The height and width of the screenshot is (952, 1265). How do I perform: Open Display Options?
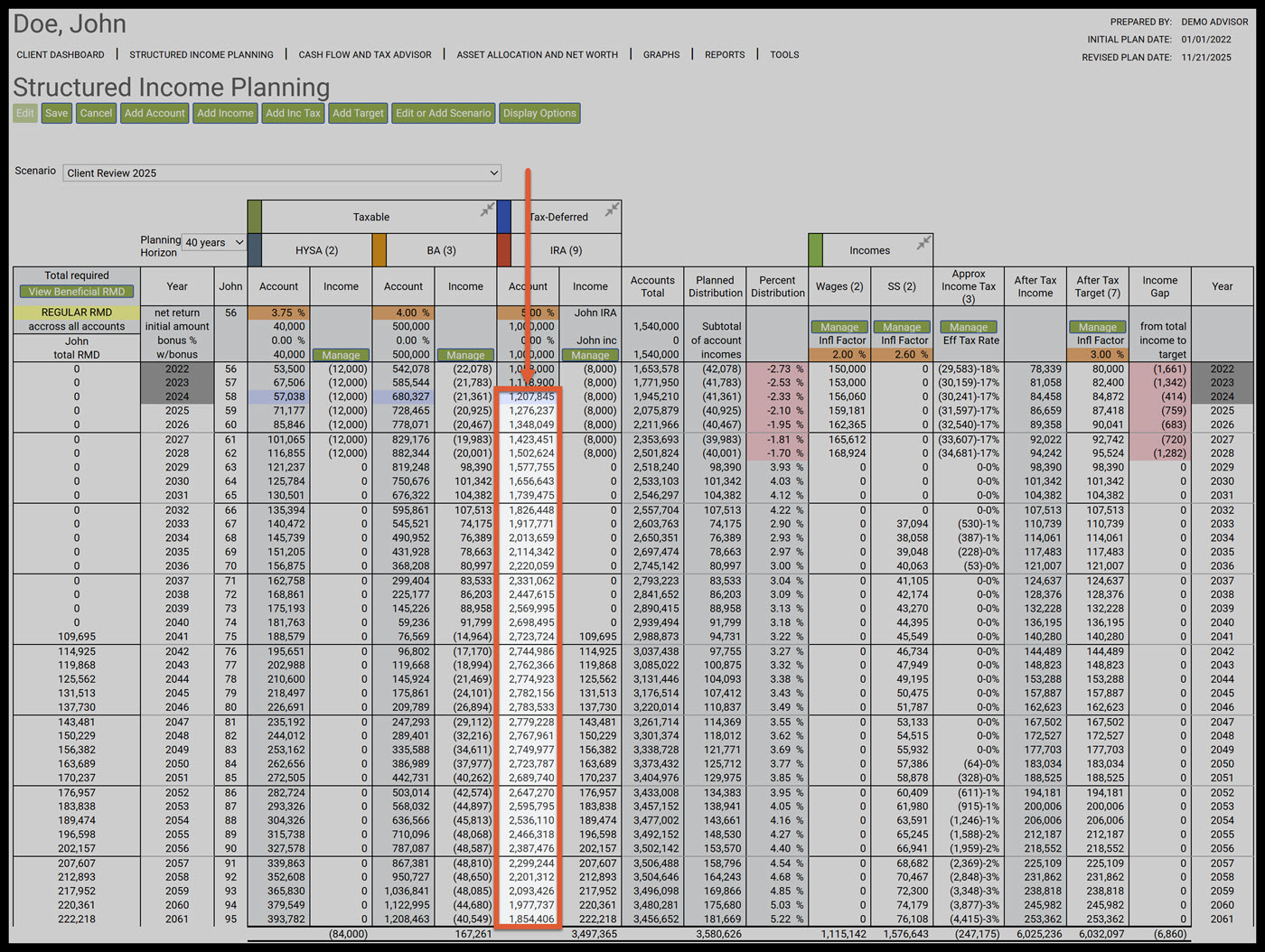tap(539, 113)
